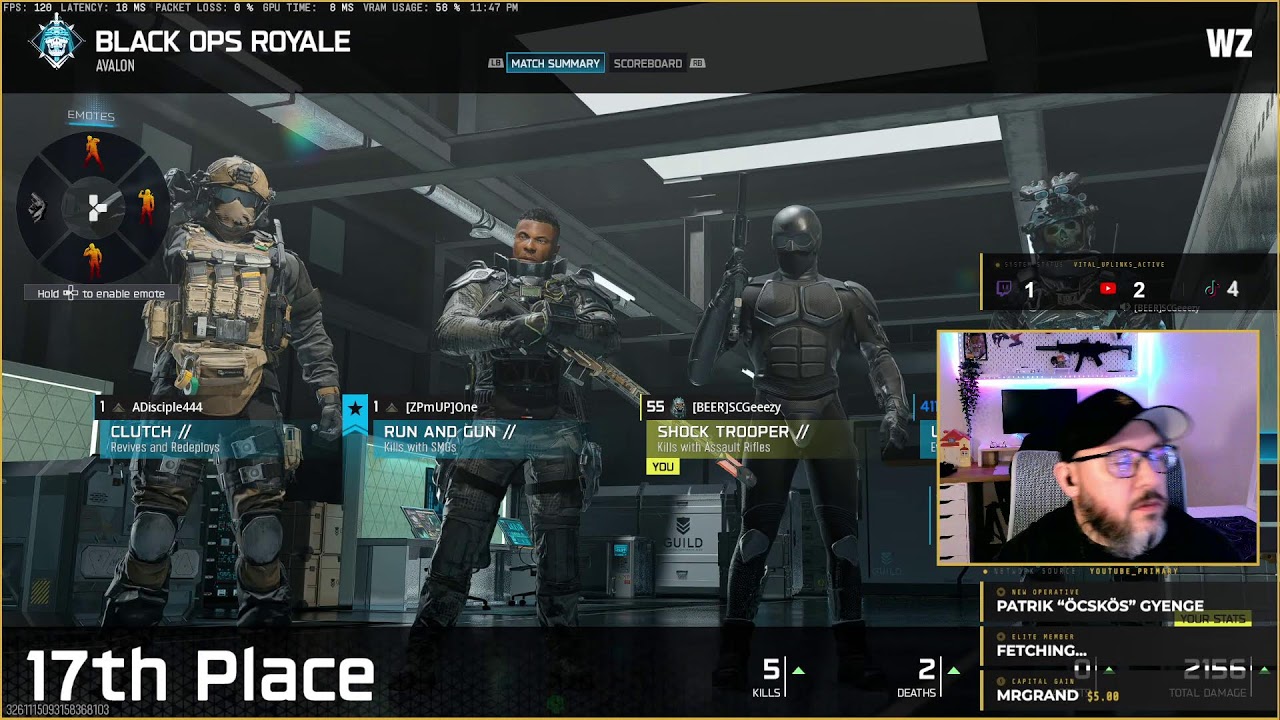Select the right emote in the wheel

pyautogui.click(x=146, y=206)
